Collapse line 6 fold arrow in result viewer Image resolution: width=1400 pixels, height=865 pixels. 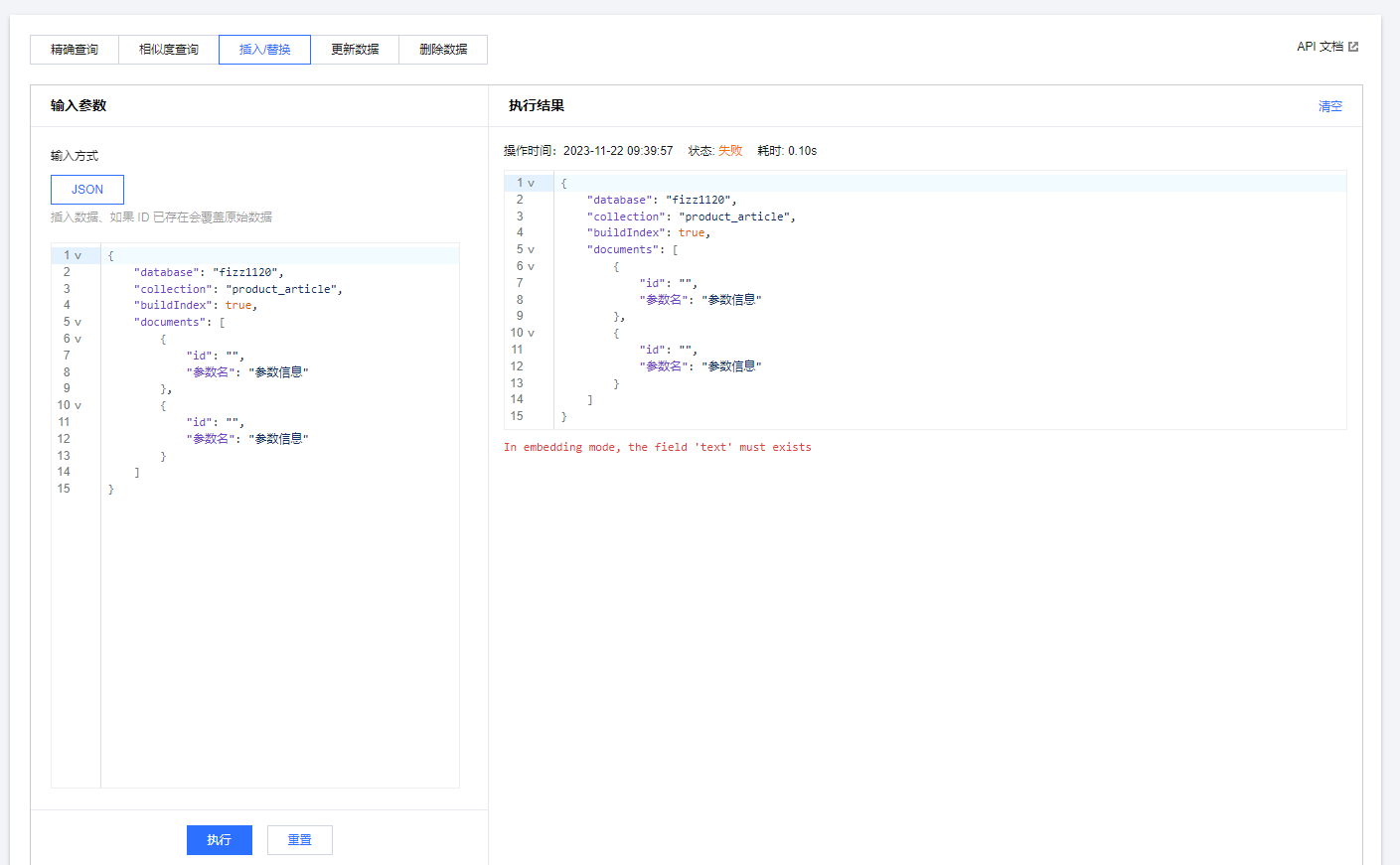(x=532, y=267)
